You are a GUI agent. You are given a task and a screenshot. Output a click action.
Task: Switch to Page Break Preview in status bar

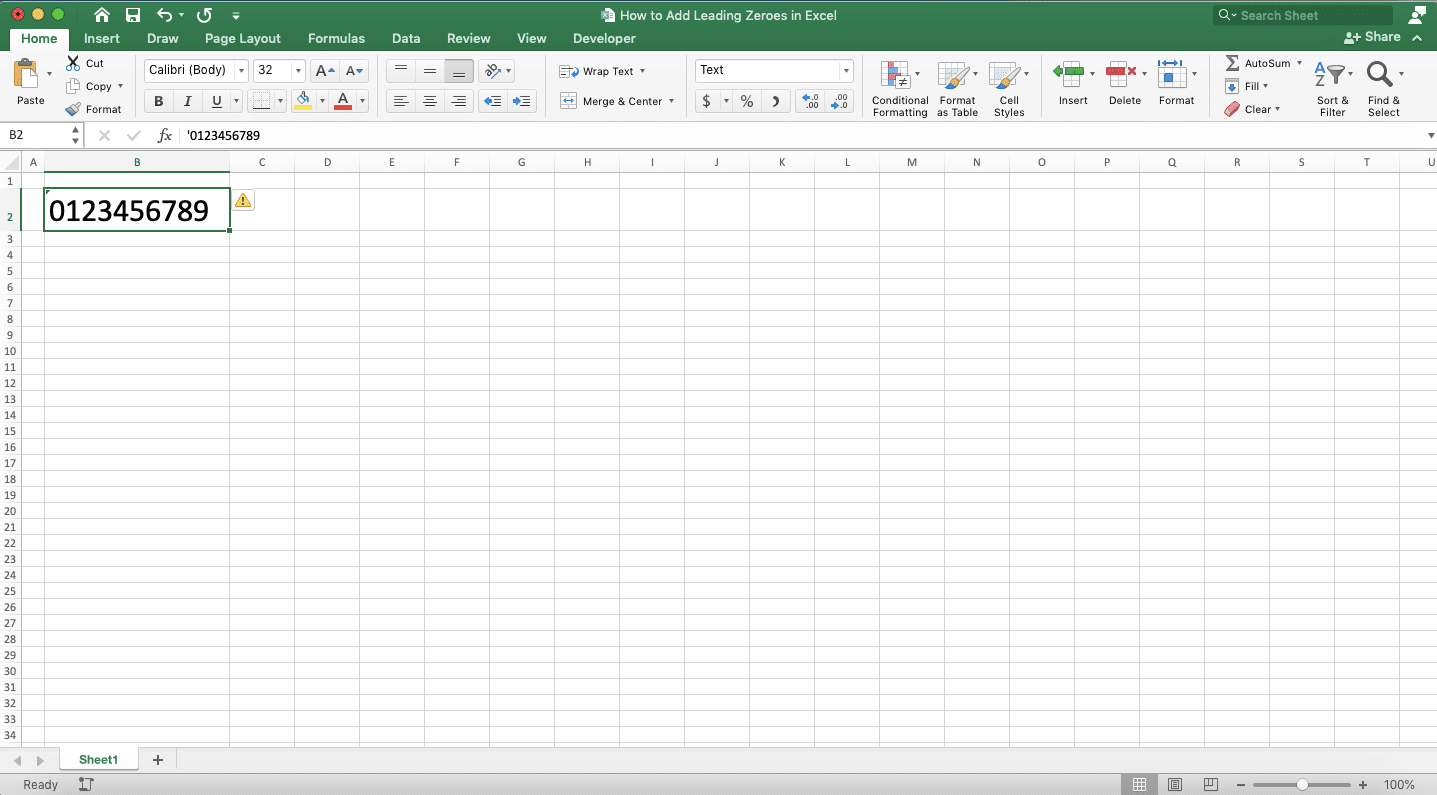pyautogui.click(x=1210, y=785)
